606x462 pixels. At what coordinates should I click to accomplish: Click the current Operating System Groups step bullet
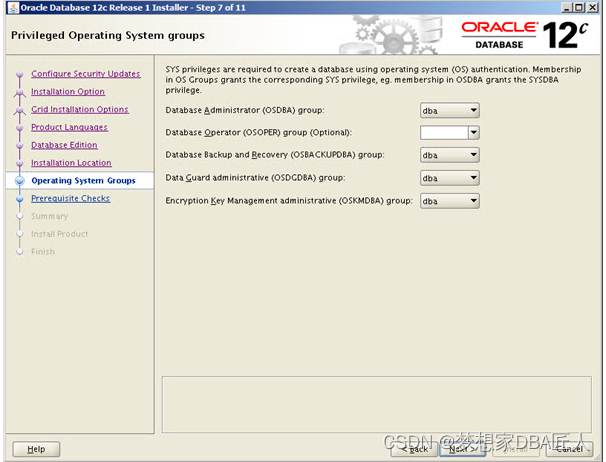click(x=20, y=181)
